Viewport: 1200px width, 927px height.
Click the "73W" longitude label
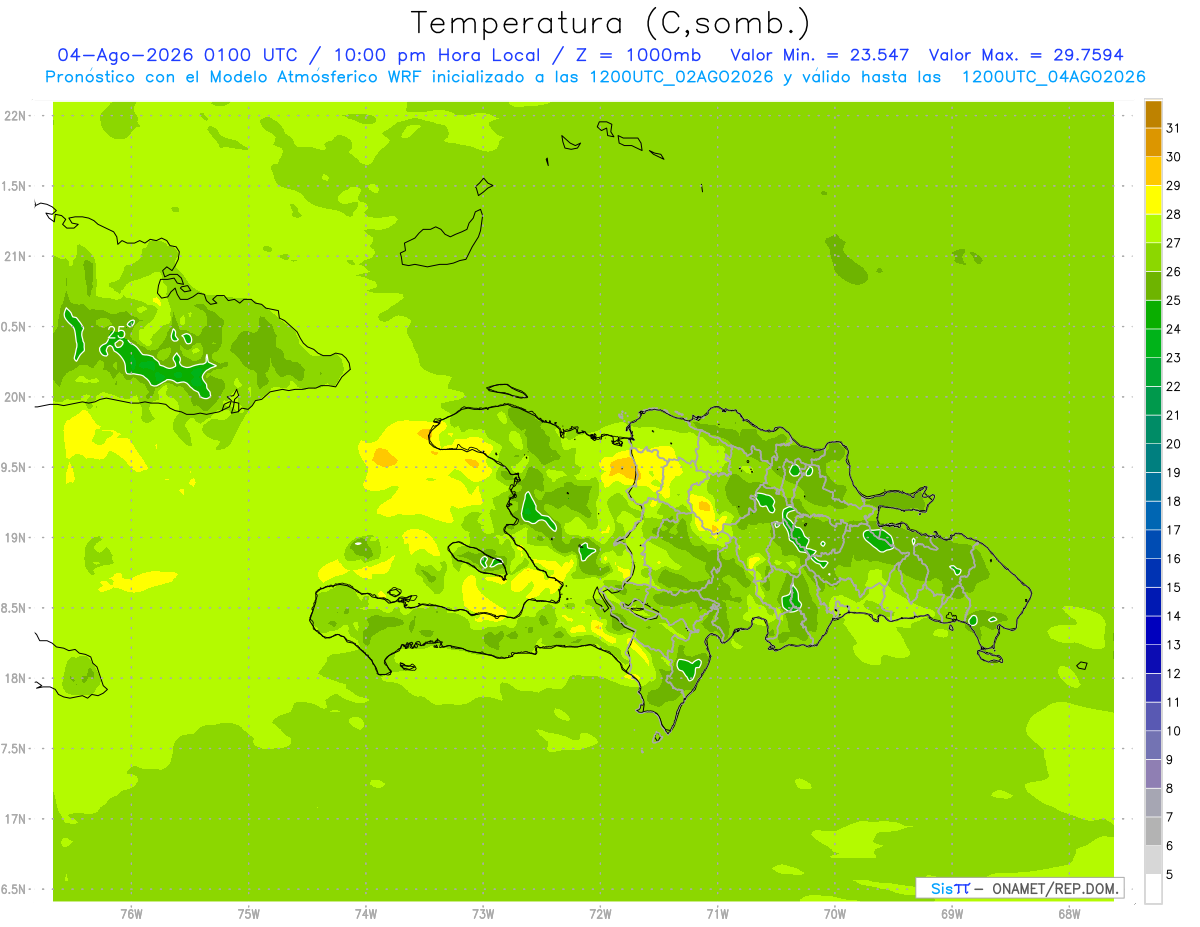pos(483,914)
